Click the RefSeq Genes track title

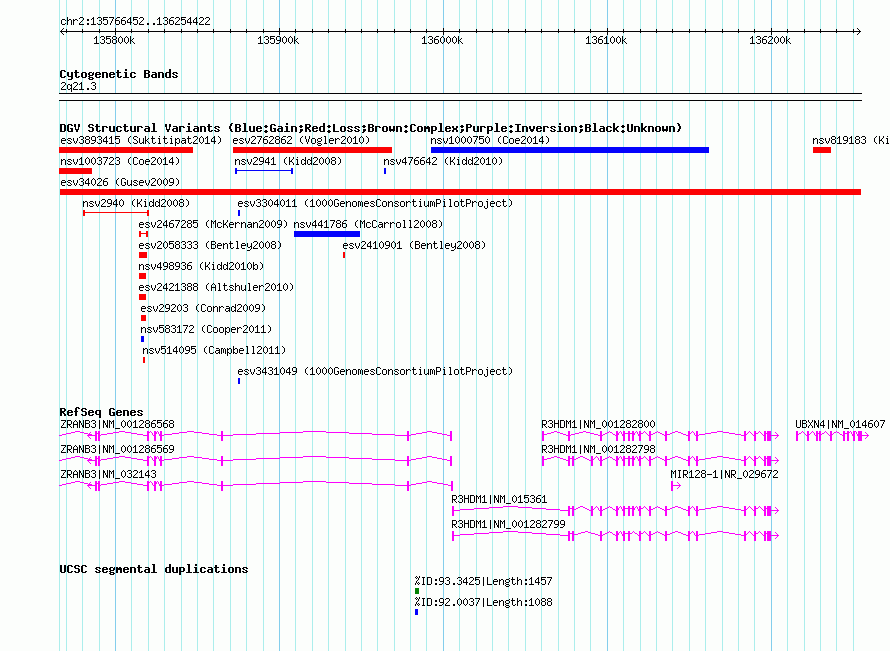click(101, 412)
